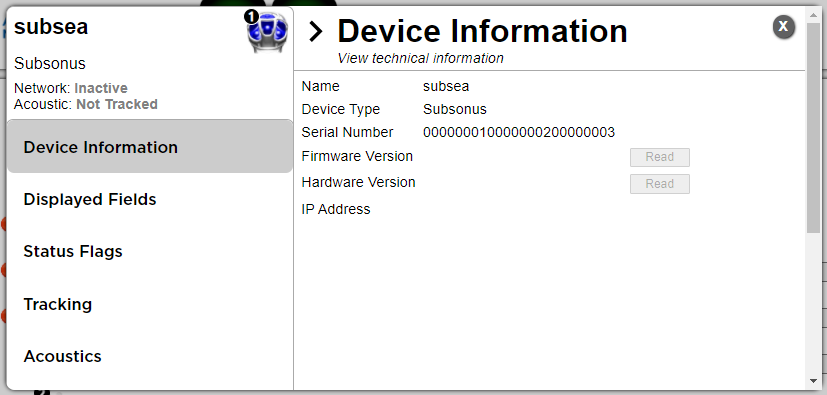
Task: Click Read button for Hardware Version
Action: click(660, 184)
